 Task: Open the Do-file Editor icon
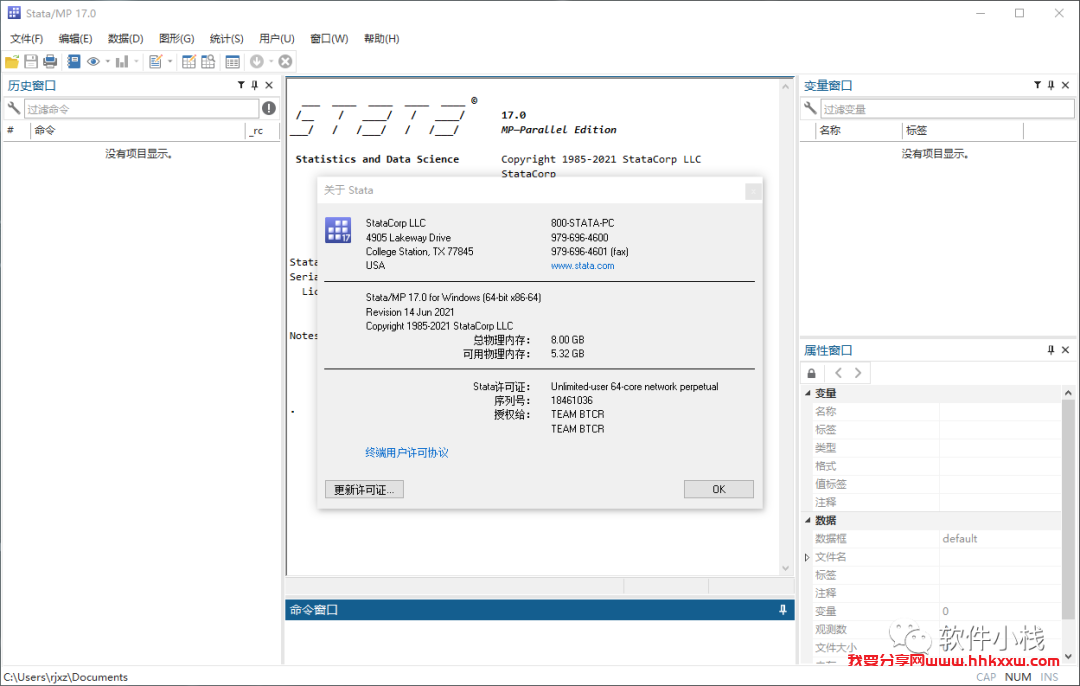click(156, 61)
